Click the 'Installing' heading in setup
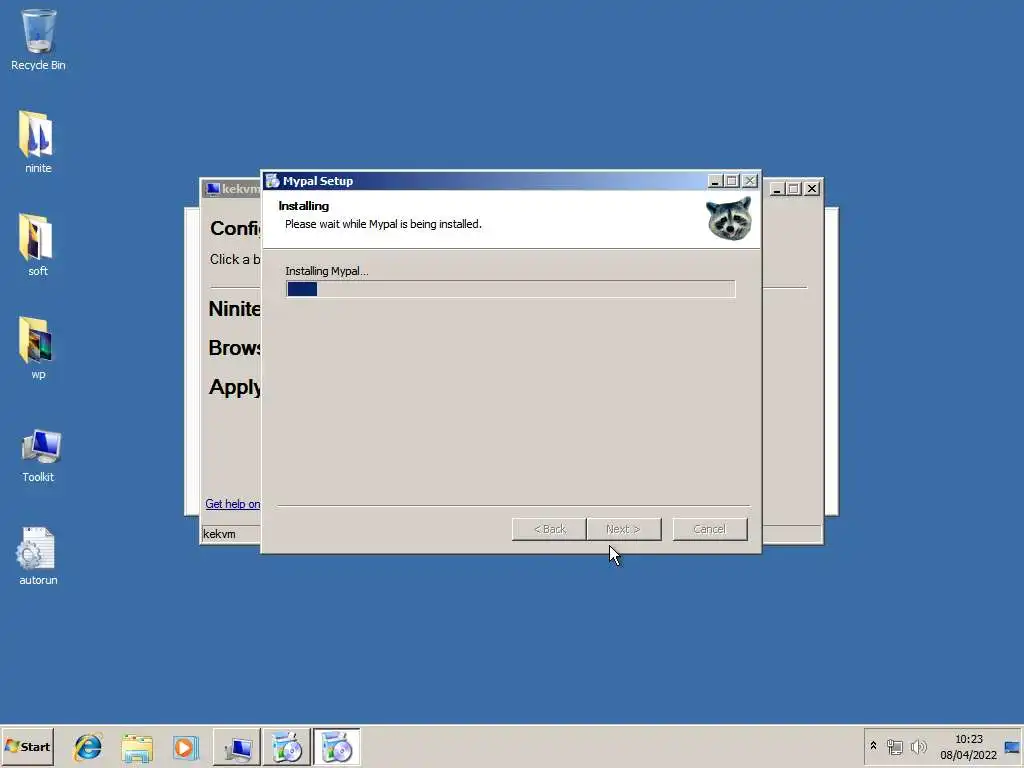The image size is (1024, 768). (304, 206)
